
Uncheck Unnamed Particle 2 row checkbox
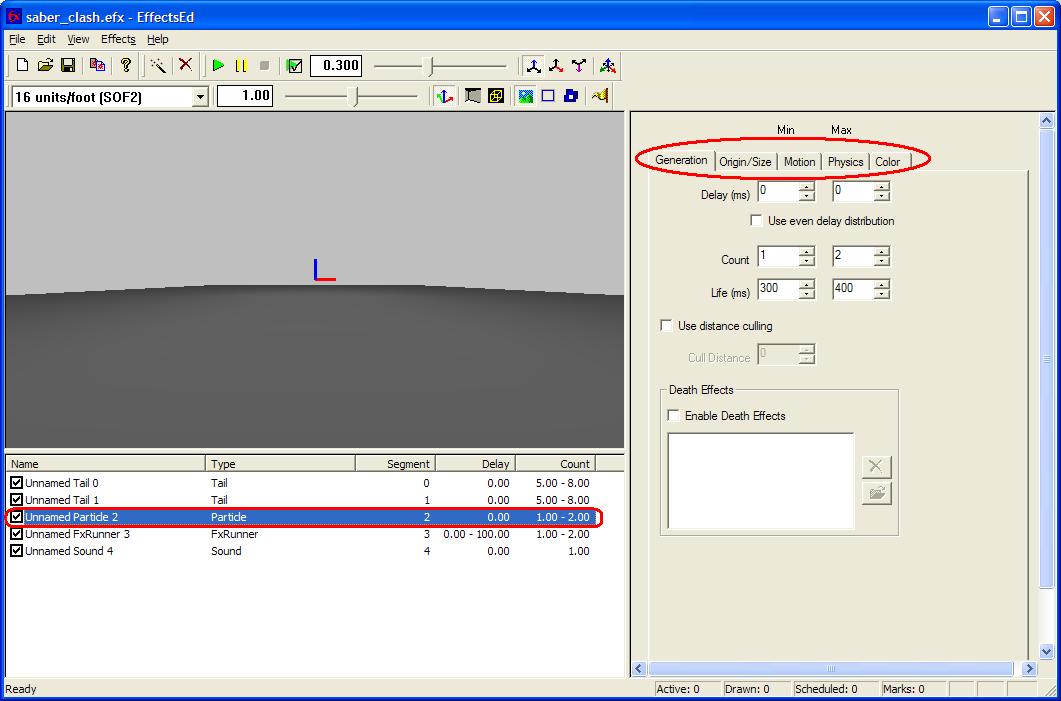(17, 517)
